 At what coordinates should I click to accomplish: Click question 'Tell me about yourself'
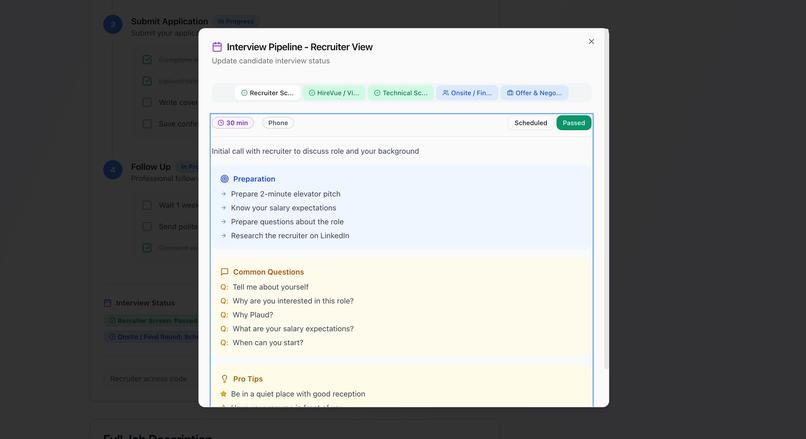point(270,287)
